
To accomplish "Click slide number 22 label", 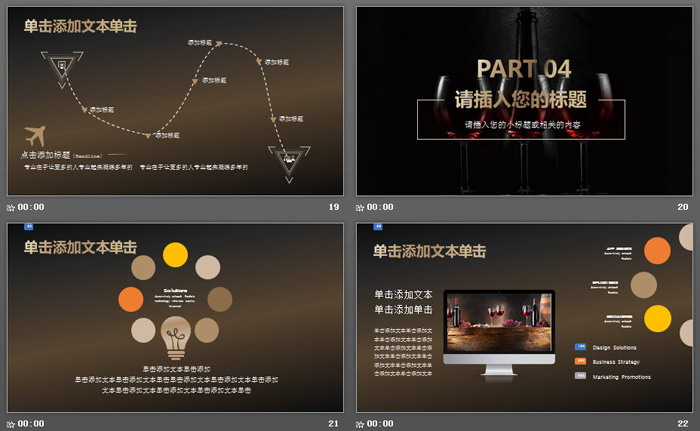I will tap(683, 424).
